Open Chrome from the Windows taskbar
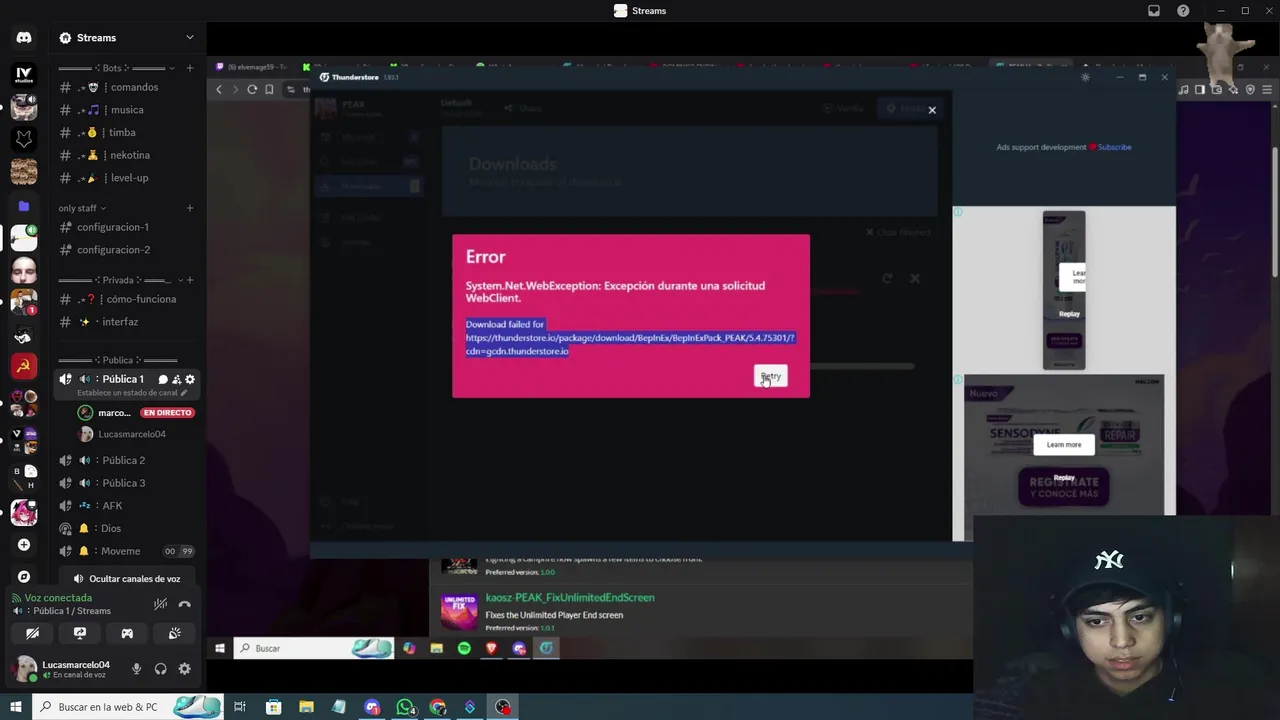The width and height of the screenshot is (1280, 720). (438, 707)
